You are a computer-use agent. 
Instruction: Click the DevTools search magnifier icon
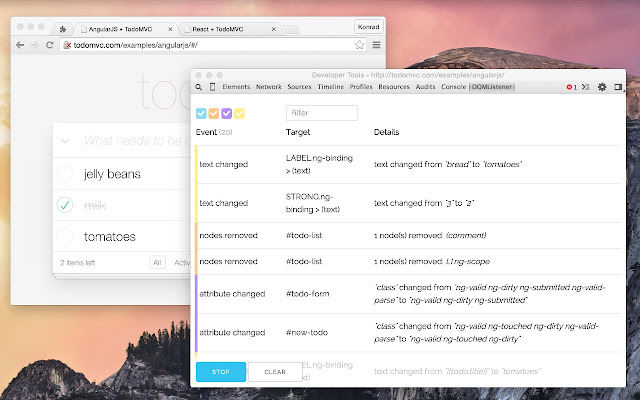[199, 87]
